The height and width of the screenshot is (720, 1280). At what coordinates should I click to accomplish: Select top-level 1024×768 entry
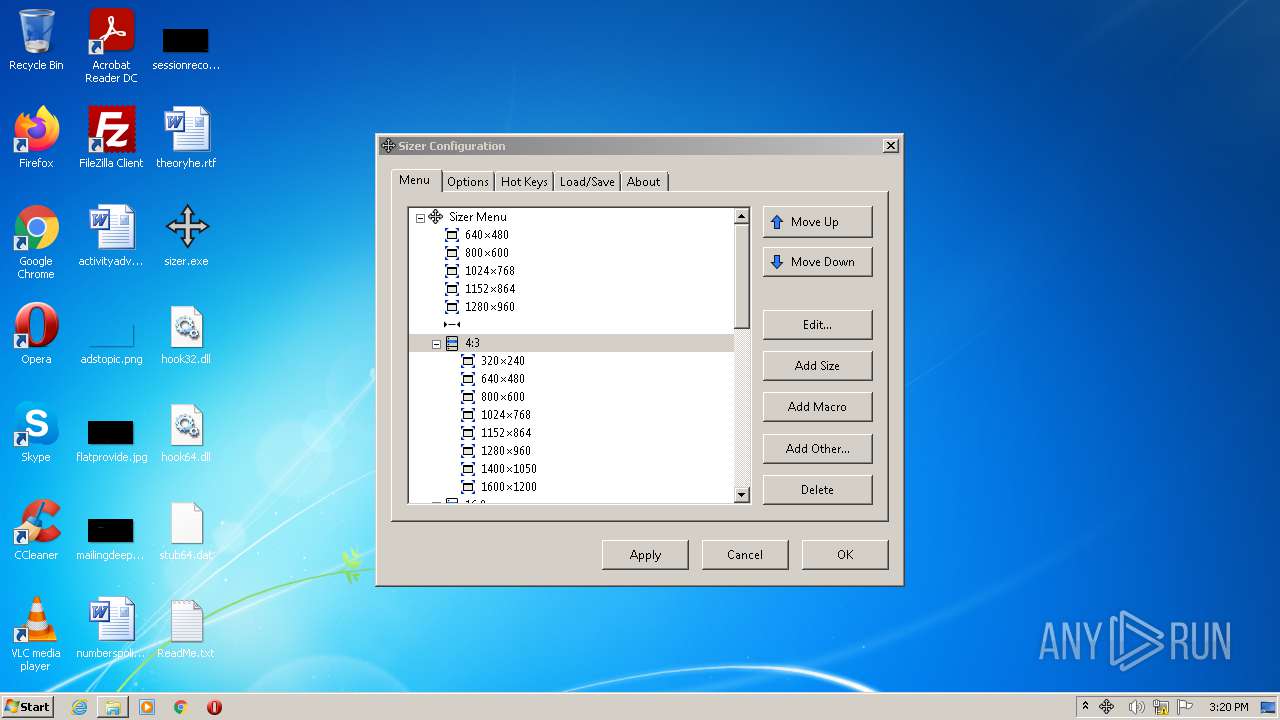pyautogui.click(x=490, y=271)
